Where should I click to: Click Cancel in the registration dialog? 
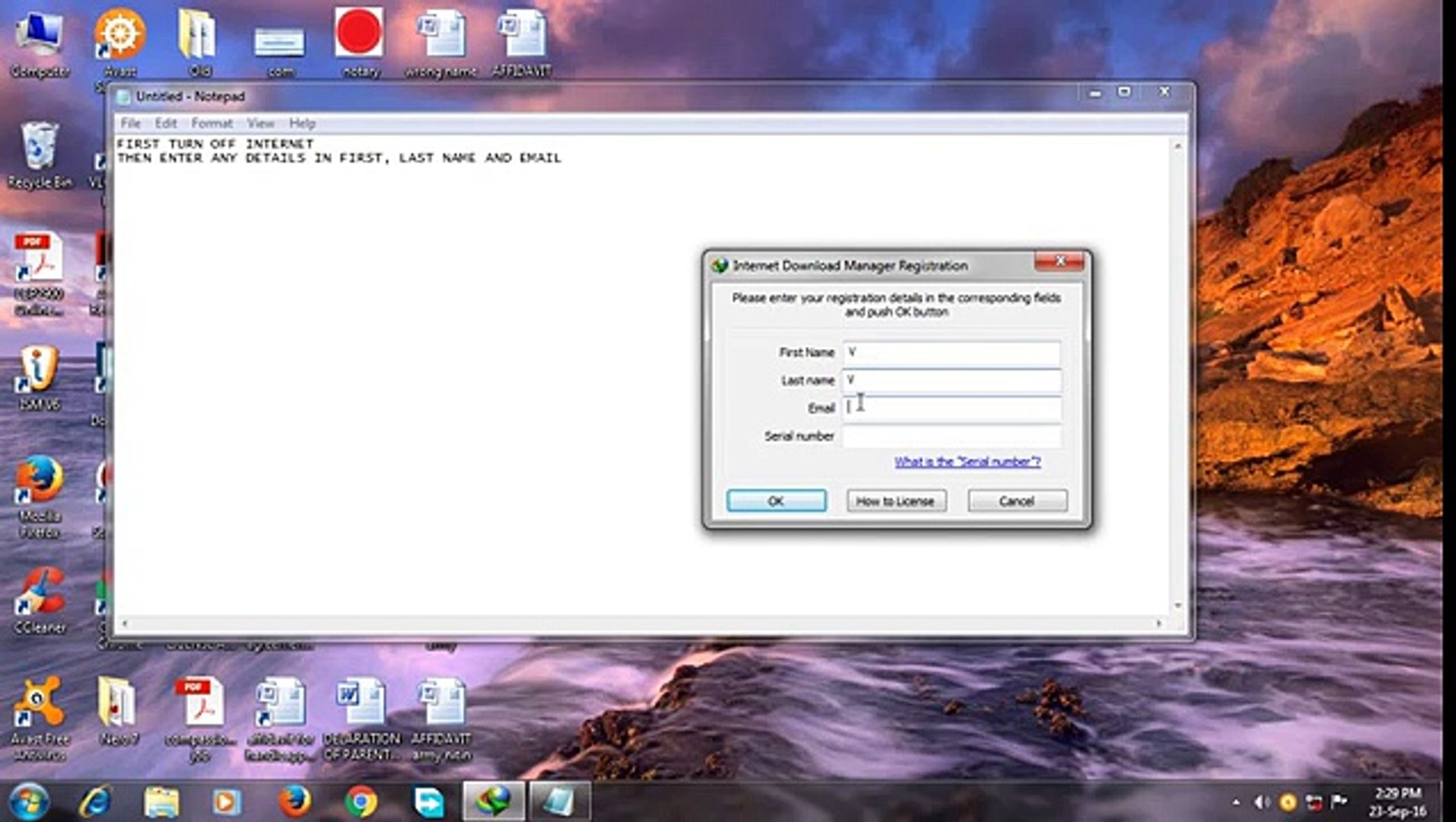[1017, 501]
